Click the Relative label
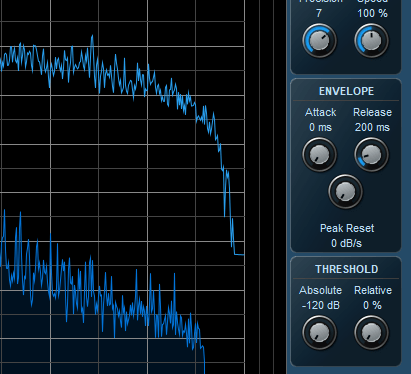Viewport: 411px width, 374px height. click(x=373, y=290)
